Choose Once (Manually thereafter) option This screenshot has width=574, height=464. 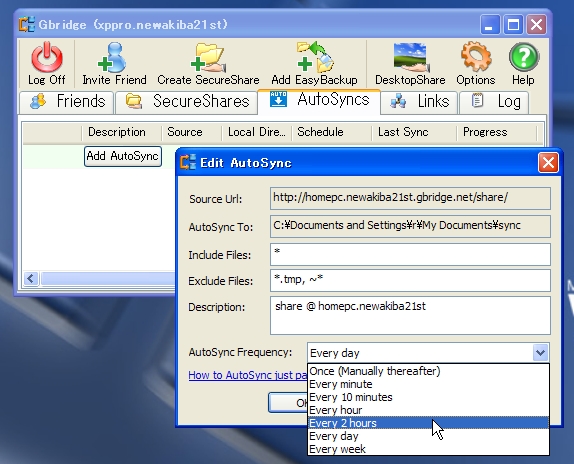tap(428, 371)
